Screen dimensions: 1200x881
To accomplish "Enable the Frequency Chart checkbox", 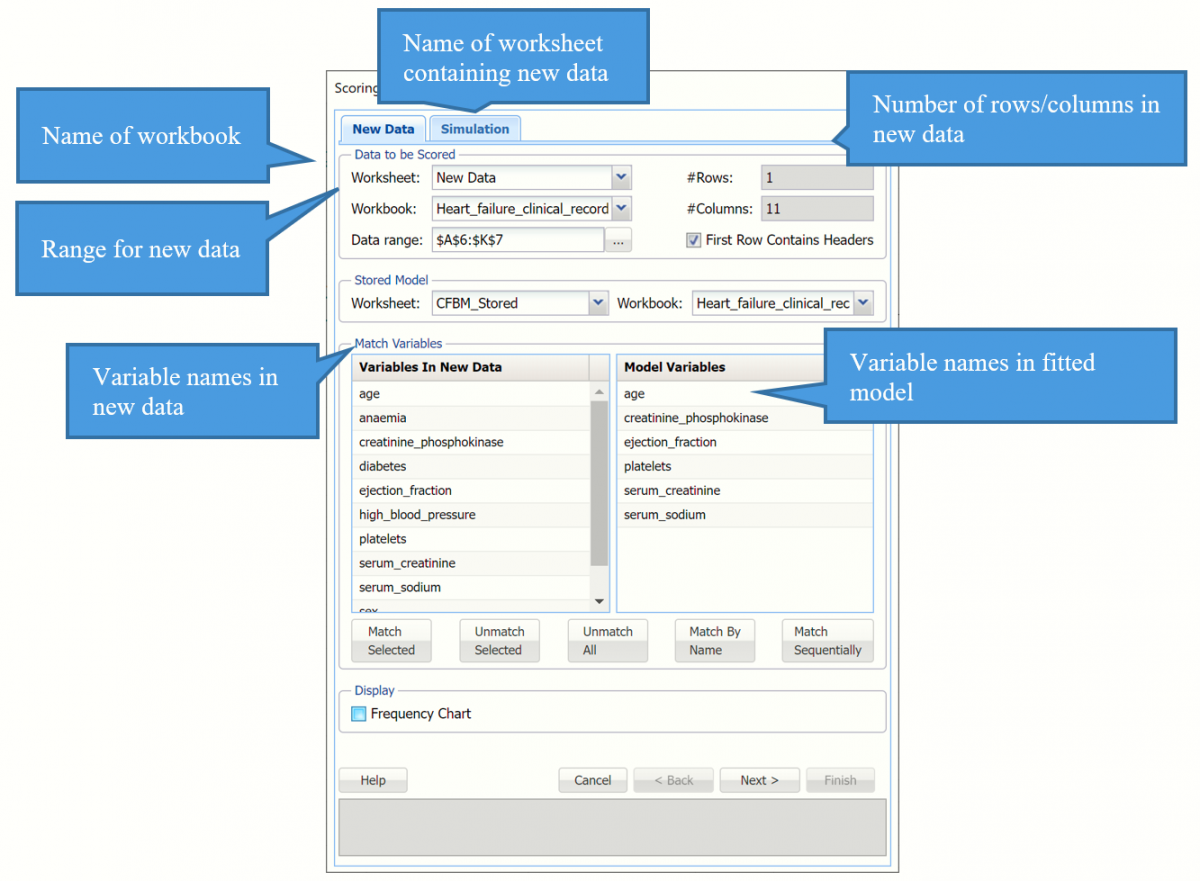I will tap(359, 714).
